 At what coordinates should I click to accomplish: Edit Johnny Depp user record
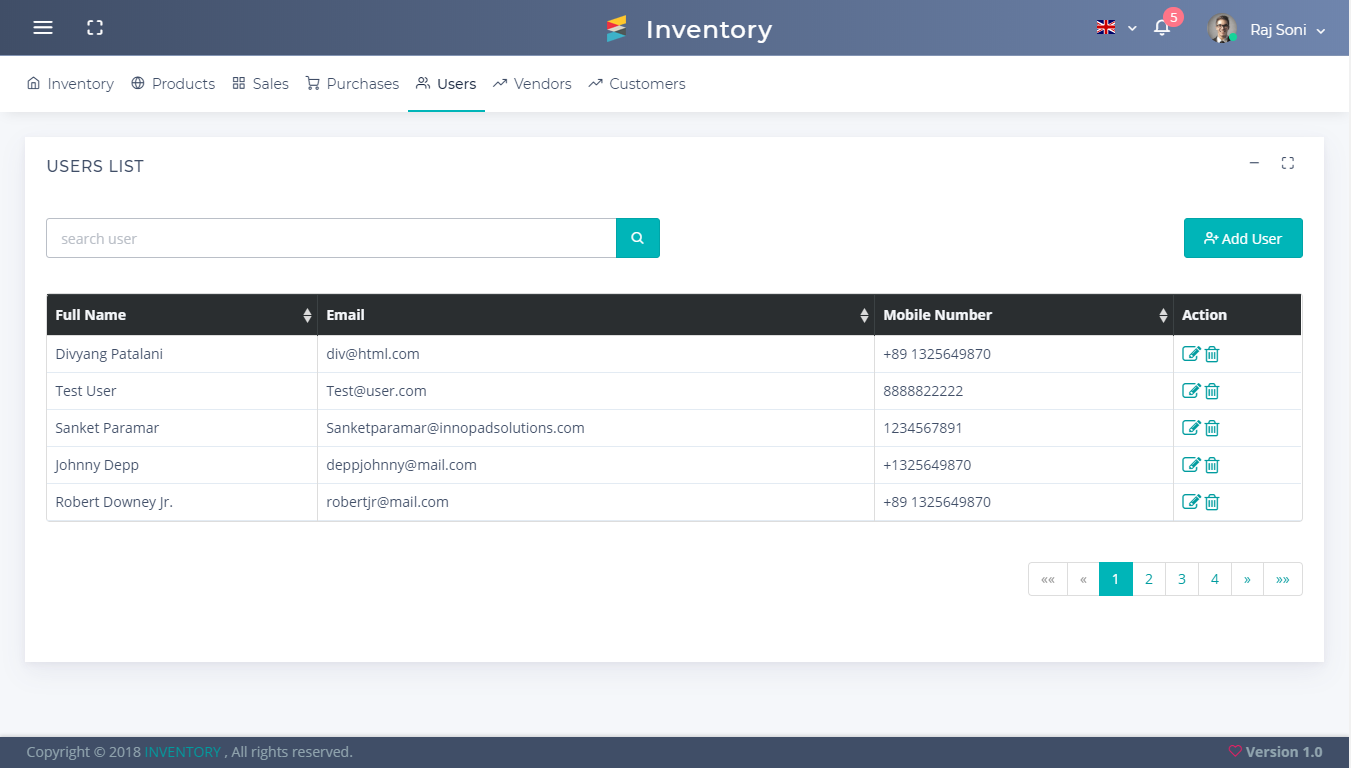point(1190,465)
